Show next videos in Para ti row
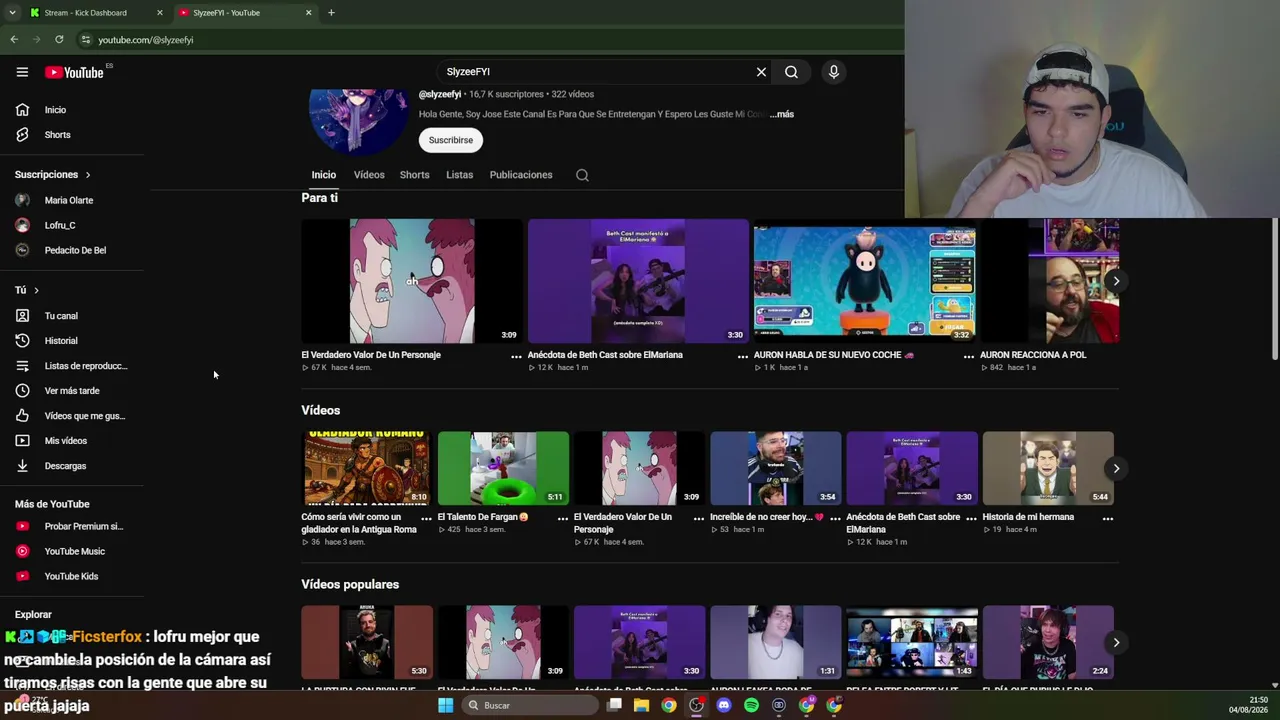The image size is (1280, 720). pos(1116,281)
